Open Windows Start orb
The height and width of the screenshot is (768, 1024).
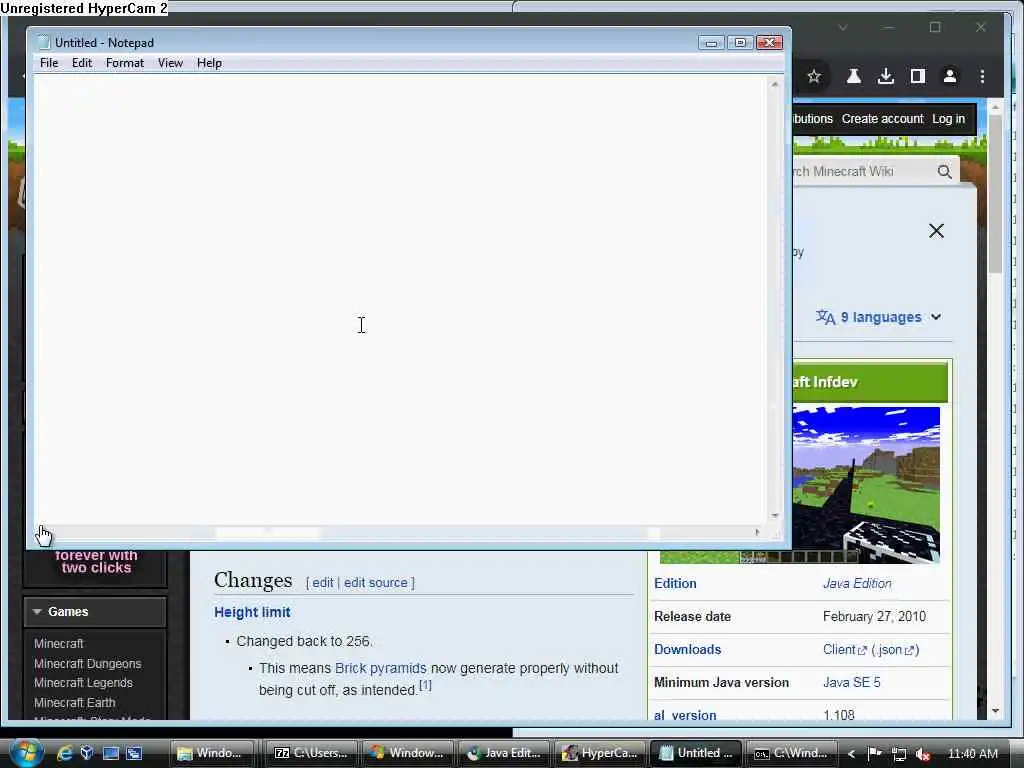tap(26, 753)
